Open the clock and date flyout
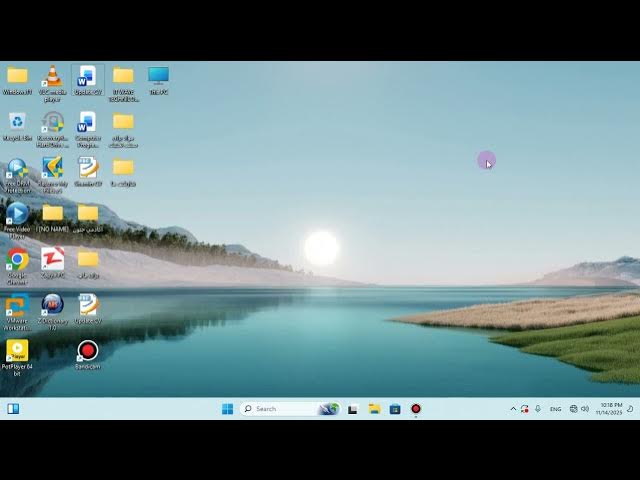Screen dimensions: 640x480 [609, 409]
